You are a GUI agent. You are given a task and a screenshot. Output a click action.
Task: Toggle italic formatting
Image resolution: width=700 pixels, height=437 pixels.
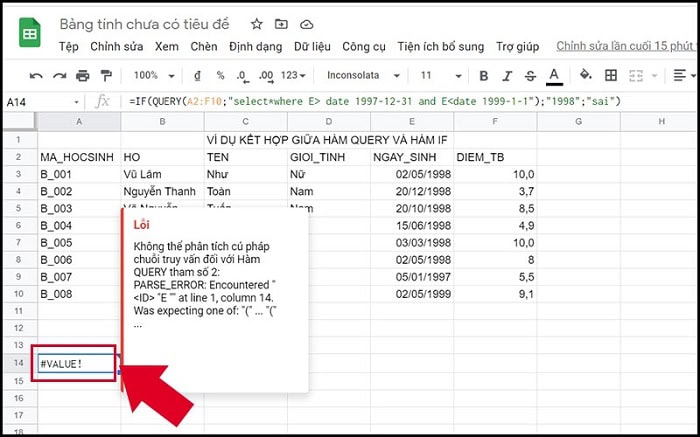point(508,76)
